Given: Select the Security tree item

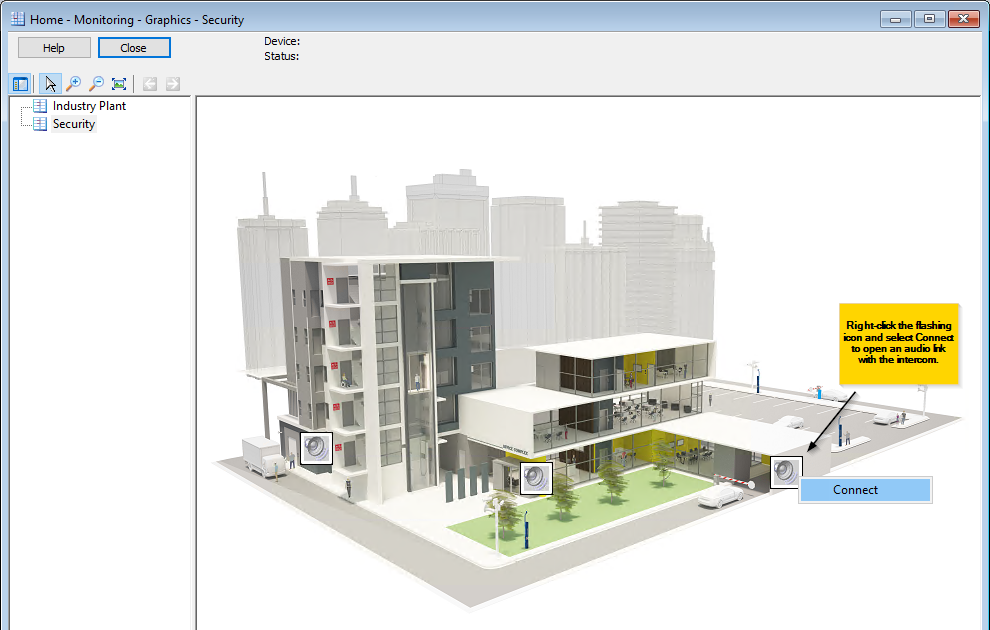Looking at the screenshot, I should pyautogui.click(x=73, y=124).
